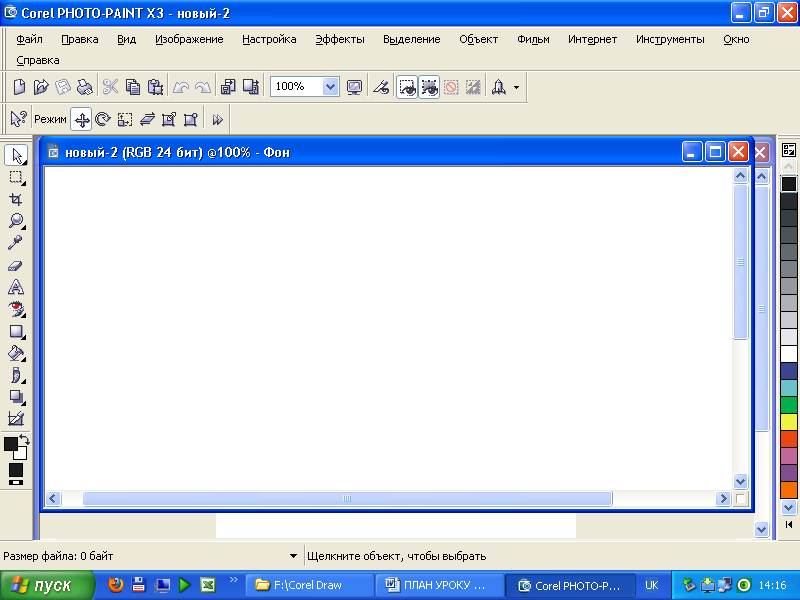Enable Distort mode
The width and height of the screenshot is (800, 600).
click(x=169, y=119)
